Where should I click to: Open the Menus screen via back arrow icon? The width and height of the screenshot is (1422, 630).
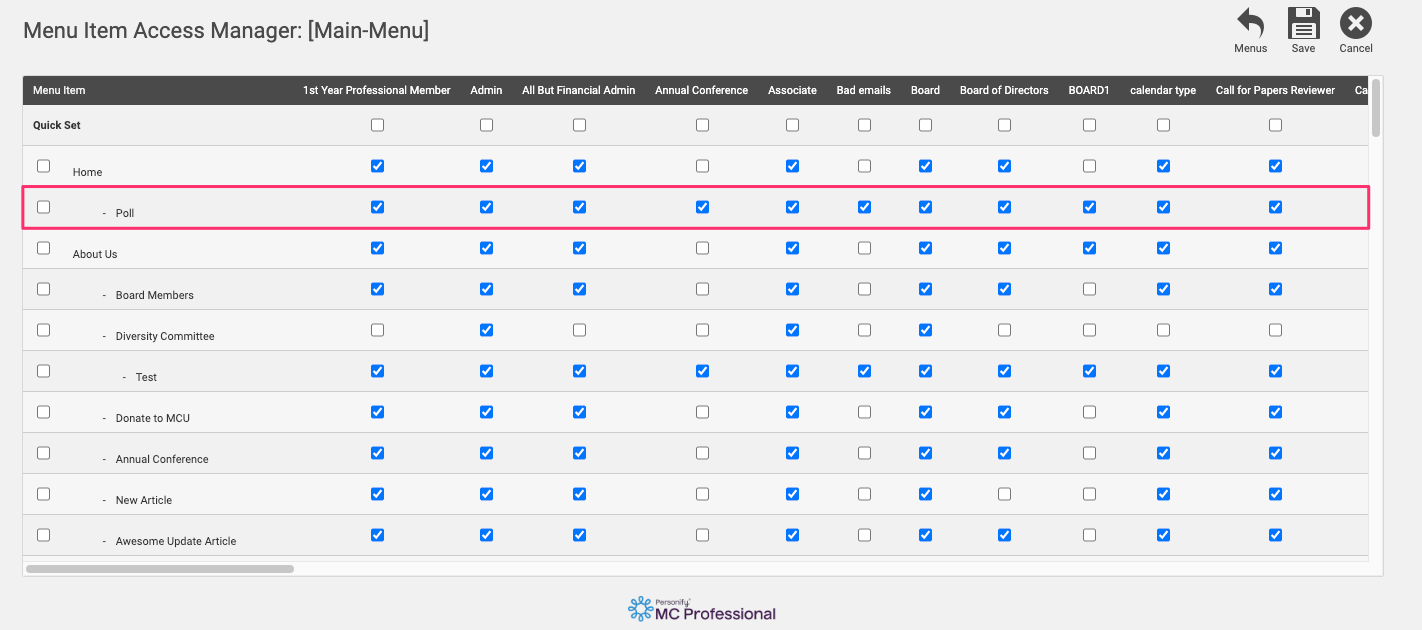point(1250,22)
